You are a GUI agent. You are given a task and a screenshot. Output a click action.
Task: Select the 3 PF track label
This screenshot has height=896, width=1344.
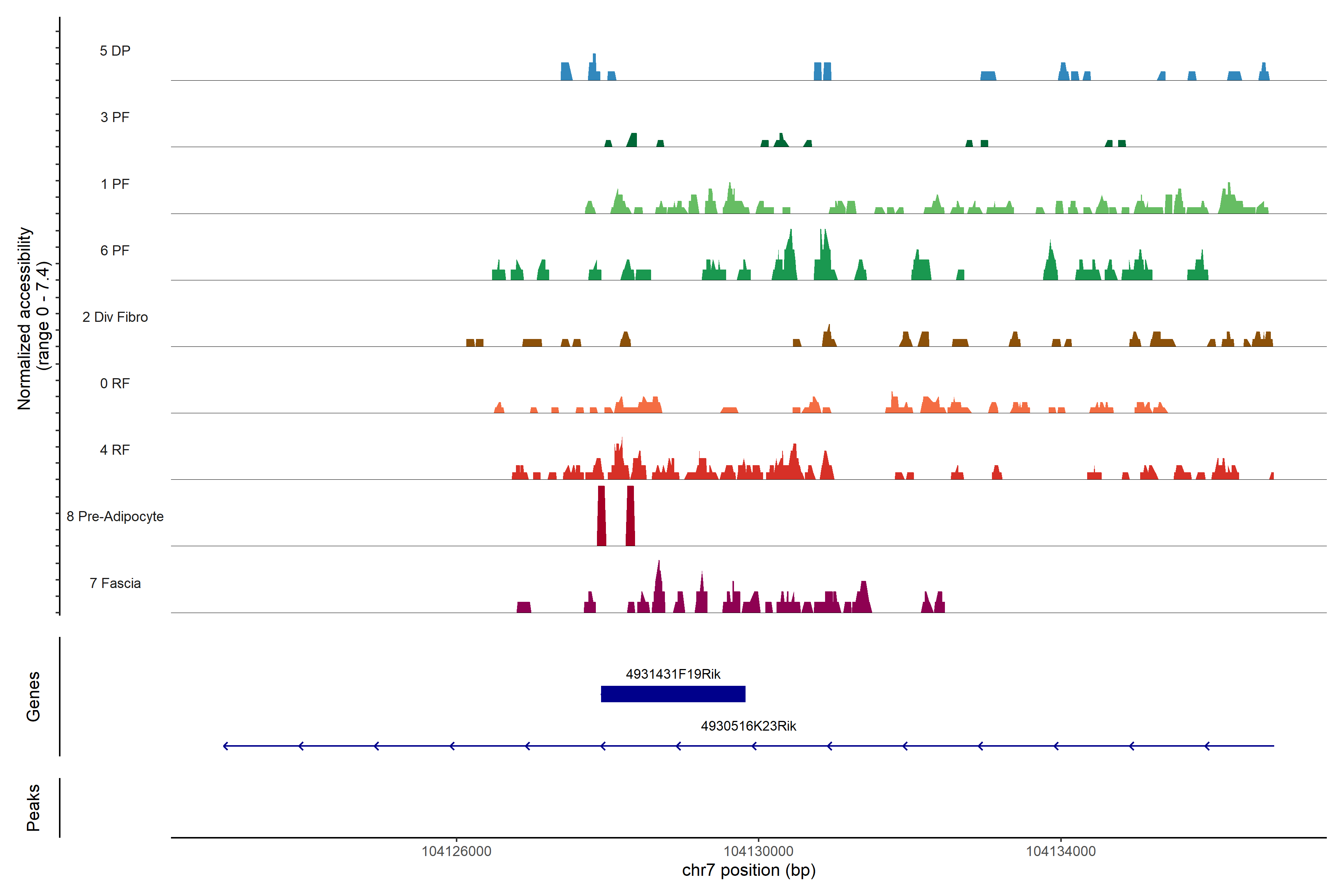tap(115, 117)
